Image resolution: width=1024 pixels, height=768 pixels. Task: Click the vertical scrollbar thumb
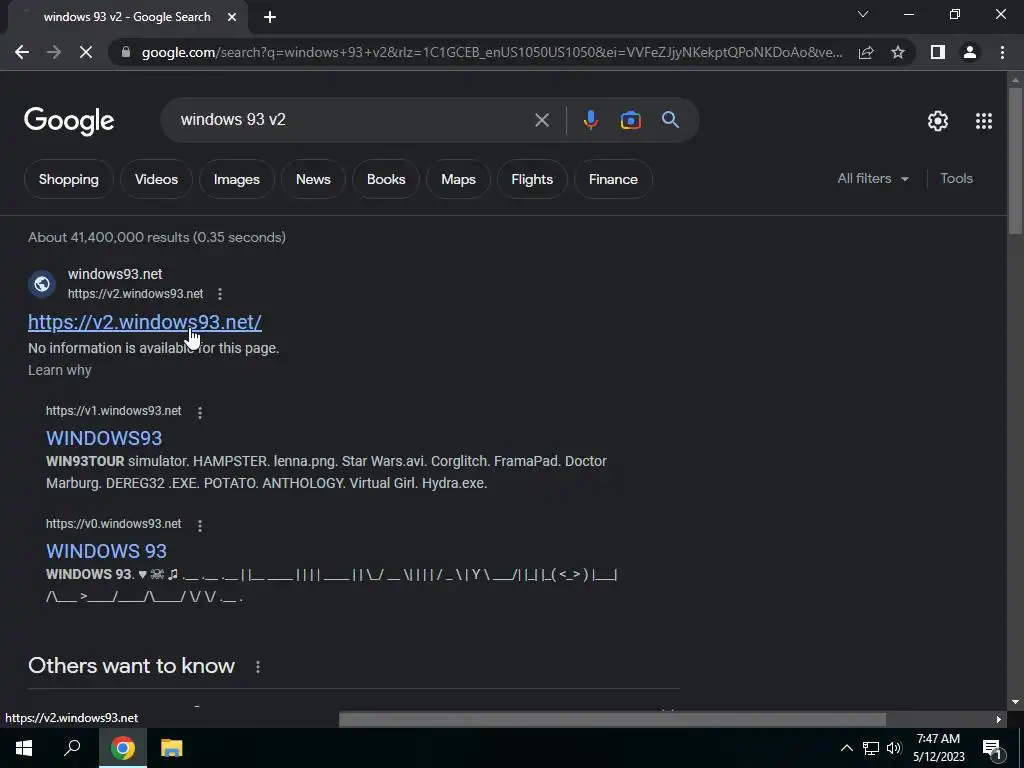pos(1015,161)
